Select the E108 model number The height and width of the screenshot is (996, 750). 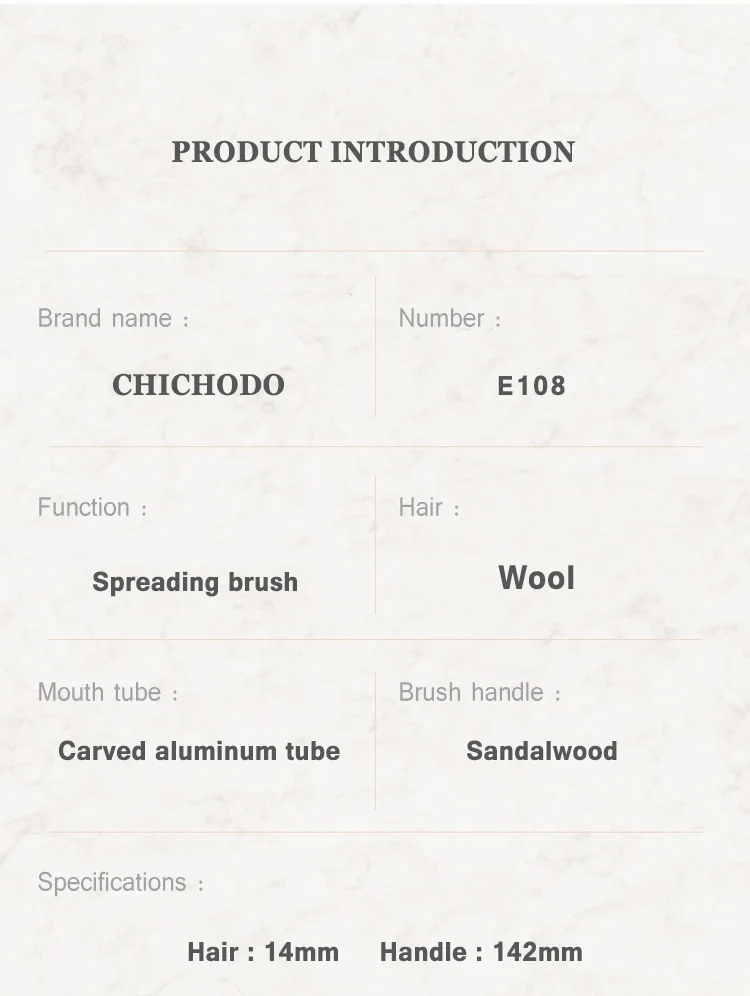click(x=531, y=386)
